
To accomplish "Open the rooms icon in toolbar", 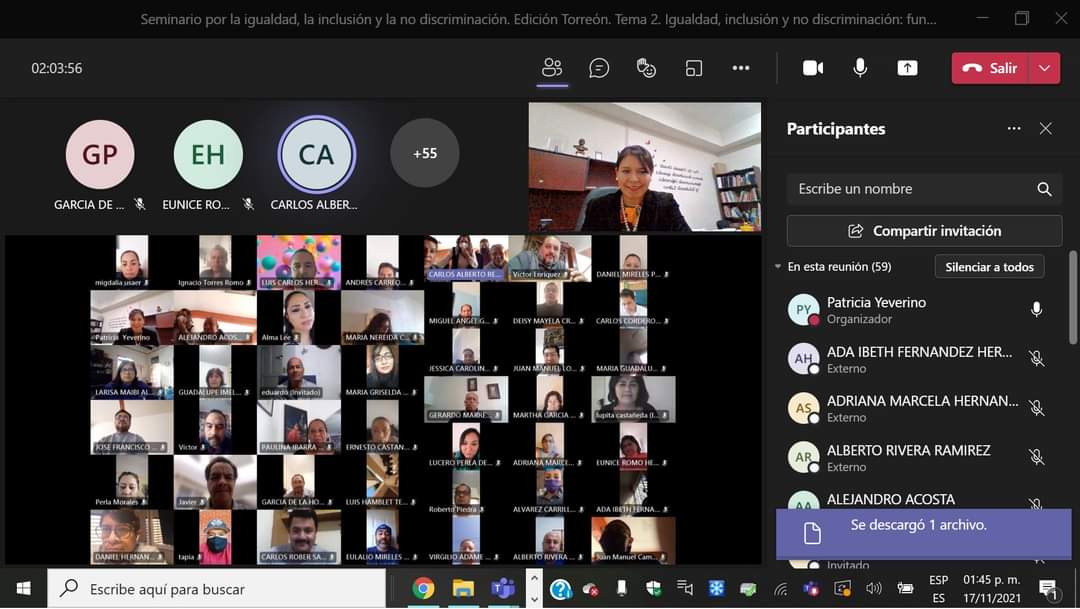I will tap(694, 68).
